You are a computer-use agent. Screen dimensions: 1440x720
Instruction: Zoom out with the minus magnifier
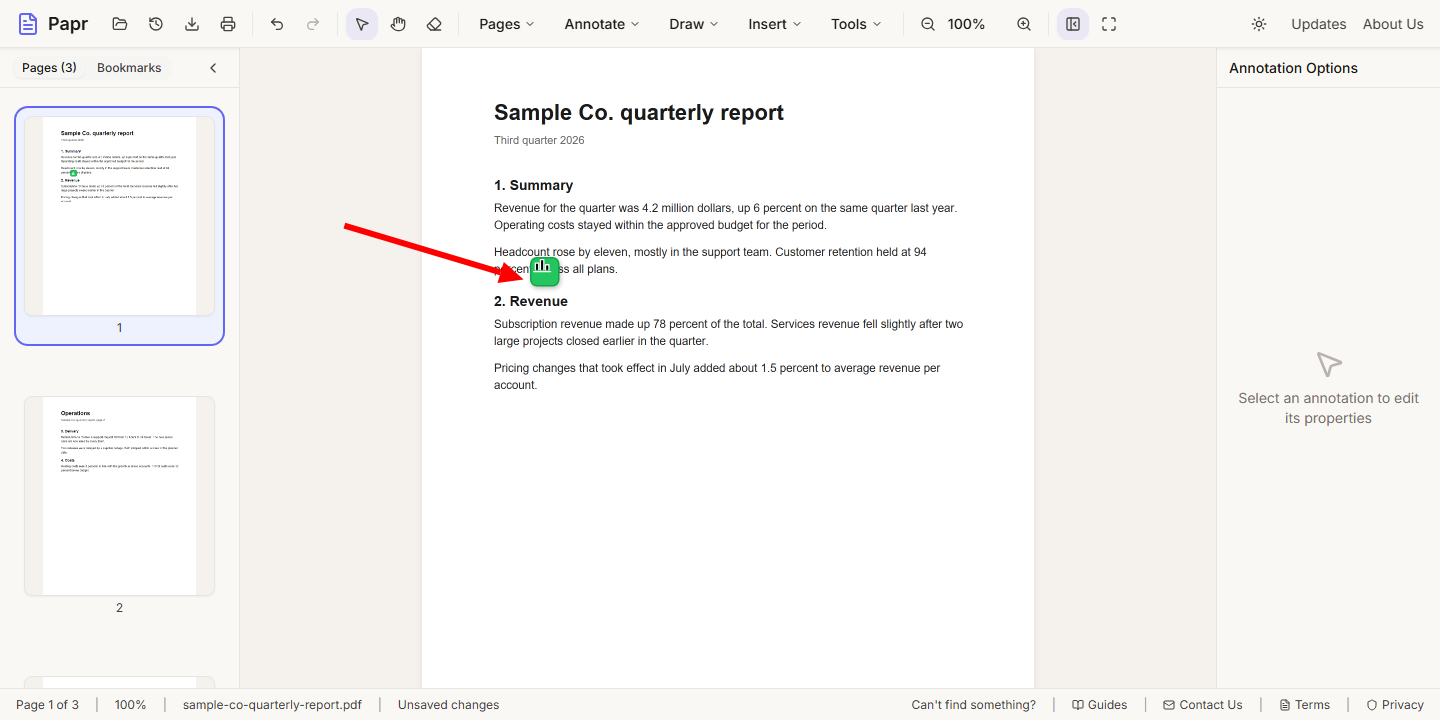click(x=928, y=24)
